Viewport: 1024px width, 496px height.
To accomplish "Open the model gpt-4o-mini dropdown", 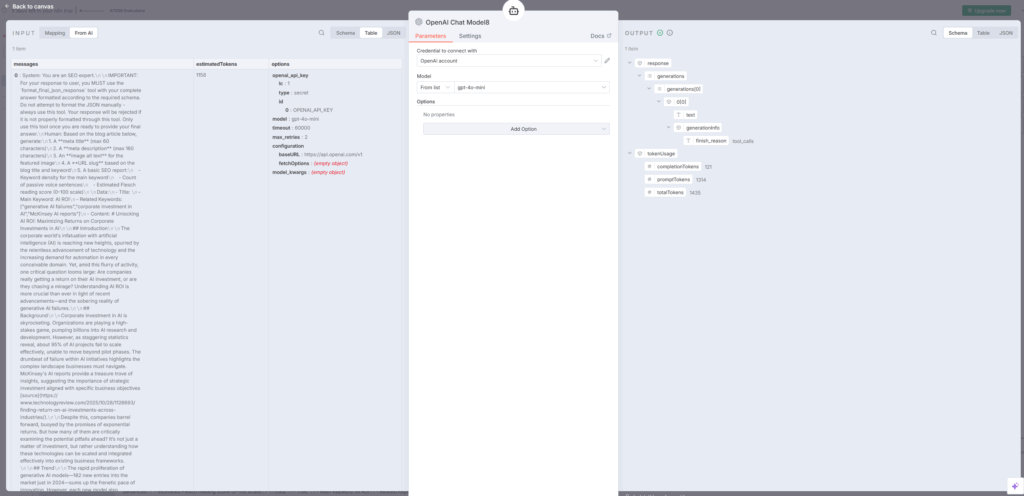I will [x=531, y=87].
